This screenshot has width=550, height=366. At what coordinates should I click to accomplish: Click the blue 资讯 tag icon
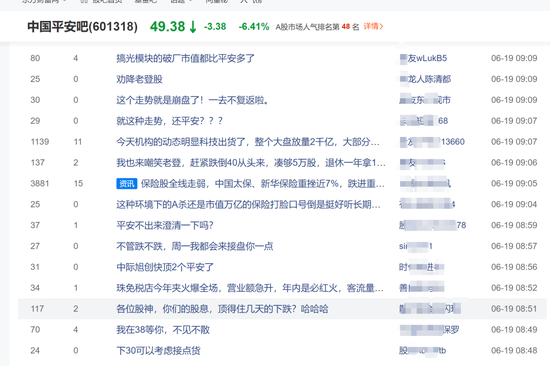(x=127, y=184)
